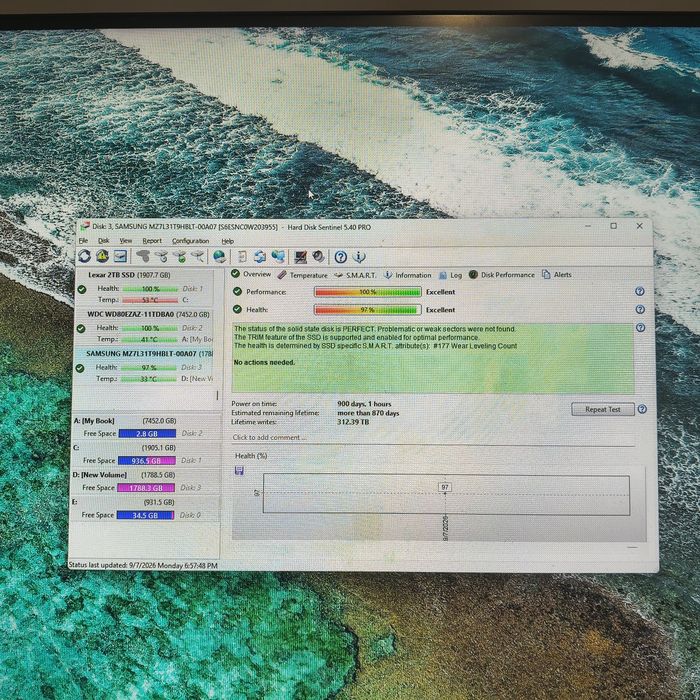700x700 pixels.
Task: Click the help icon beside the status text box
Action: point(641,328)
